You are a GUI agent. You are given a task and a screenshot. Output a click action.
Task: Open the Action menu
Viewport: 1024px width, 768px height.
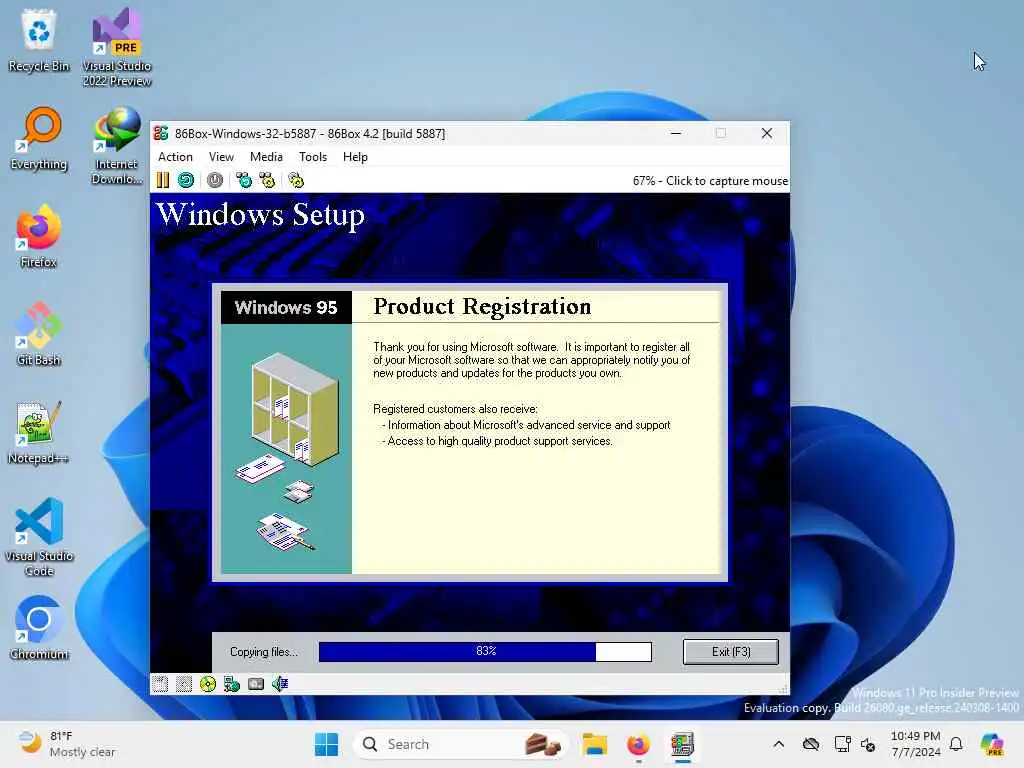point(175,157)
